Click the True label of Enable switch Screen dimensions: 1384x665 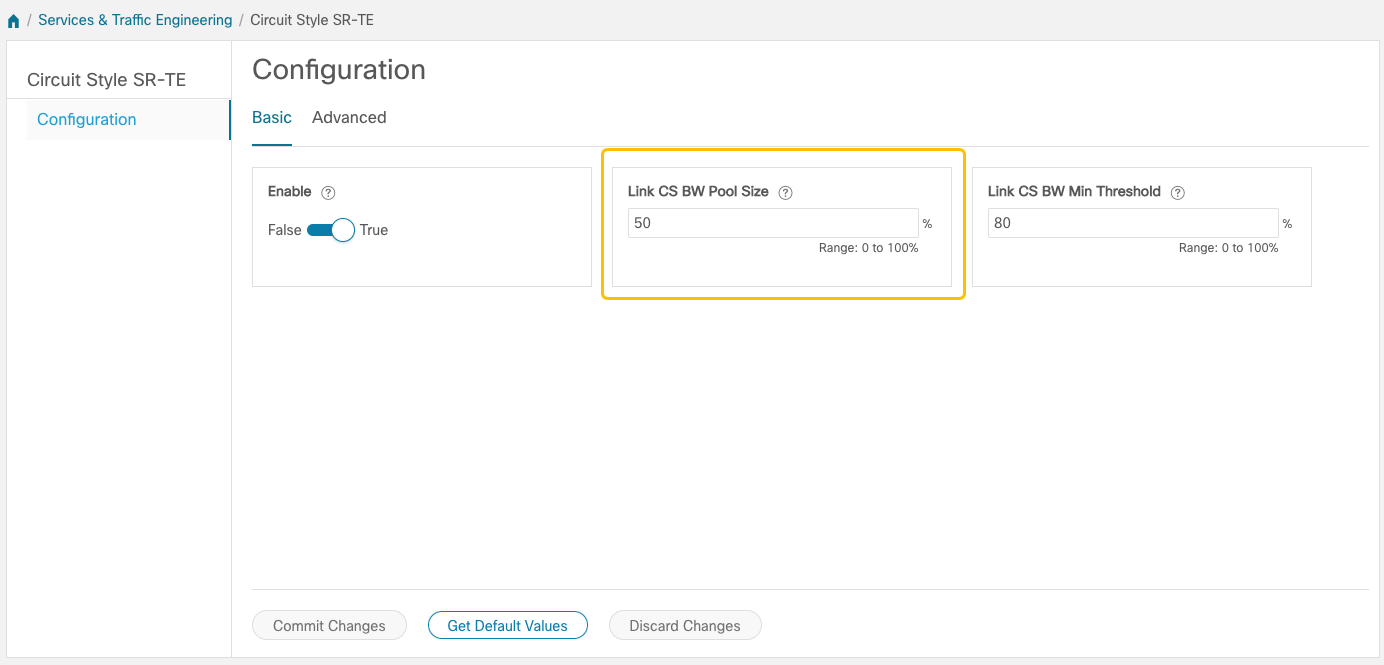[x=374, y=230]
